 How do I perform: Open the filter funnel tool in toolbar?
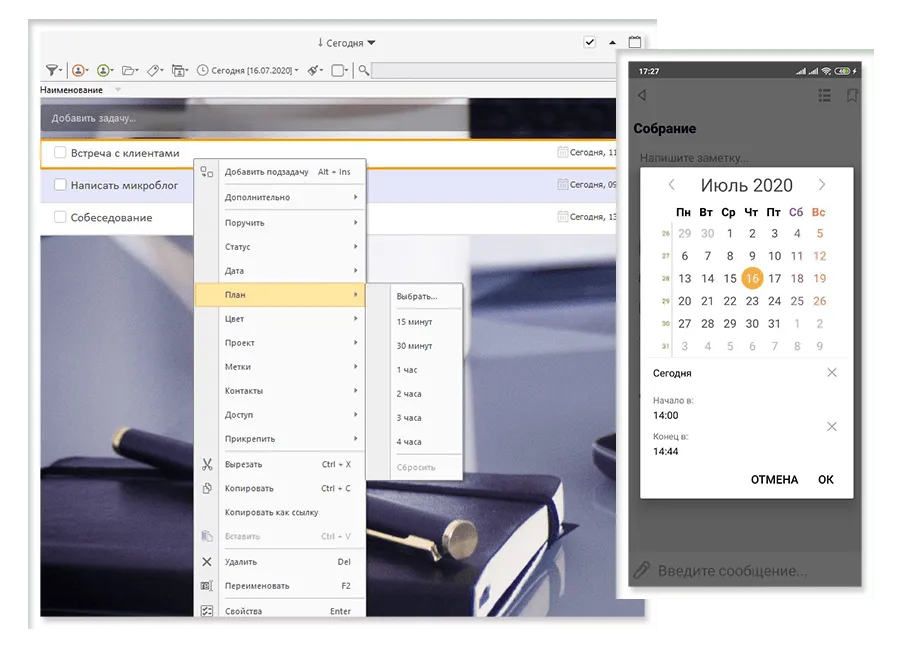[52, 70]
